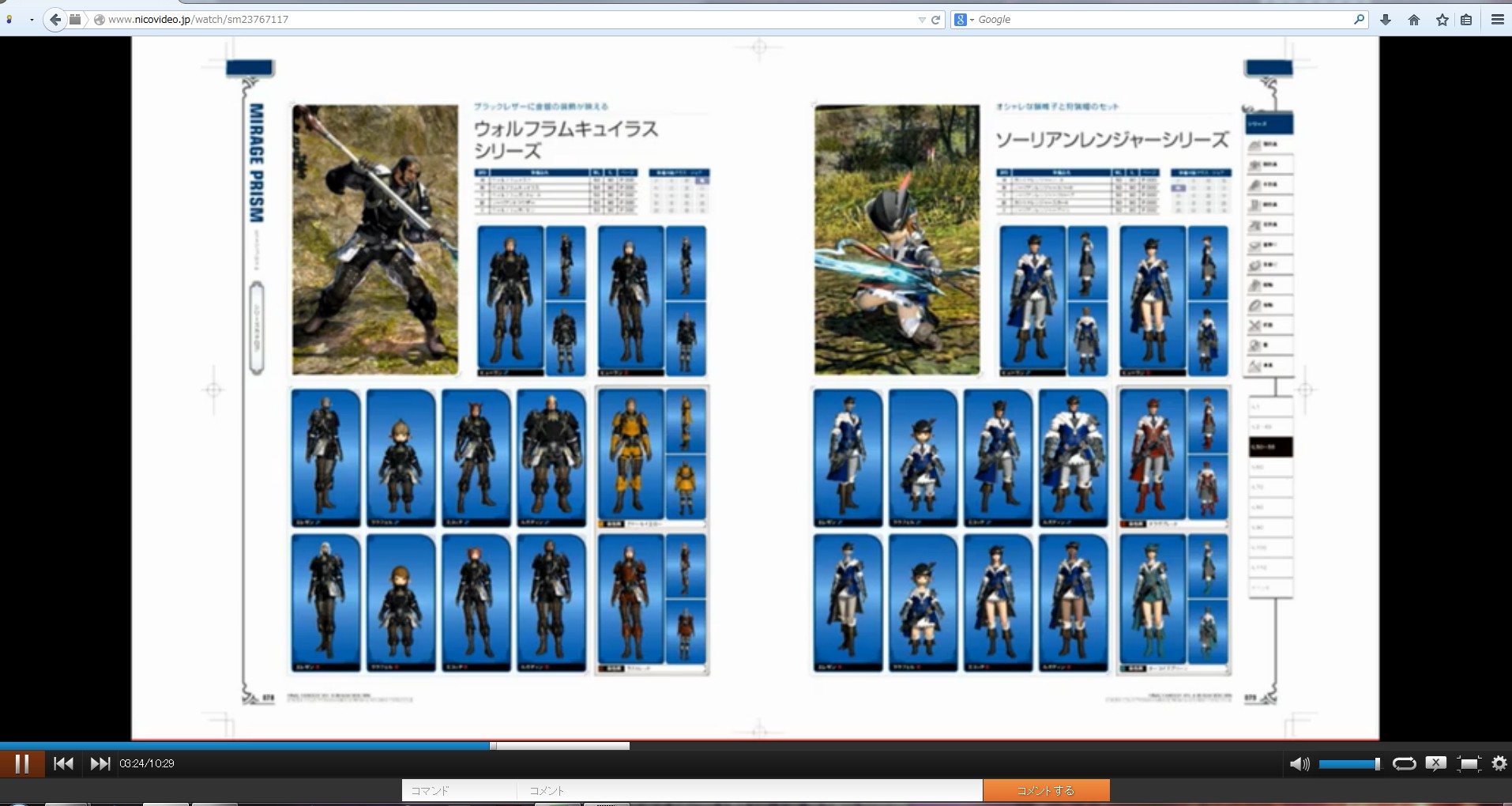1512x806 pixels.
Task: Click the video time 03:24/10:29 display
Action: pyautogui.click(x=147, y=763)
